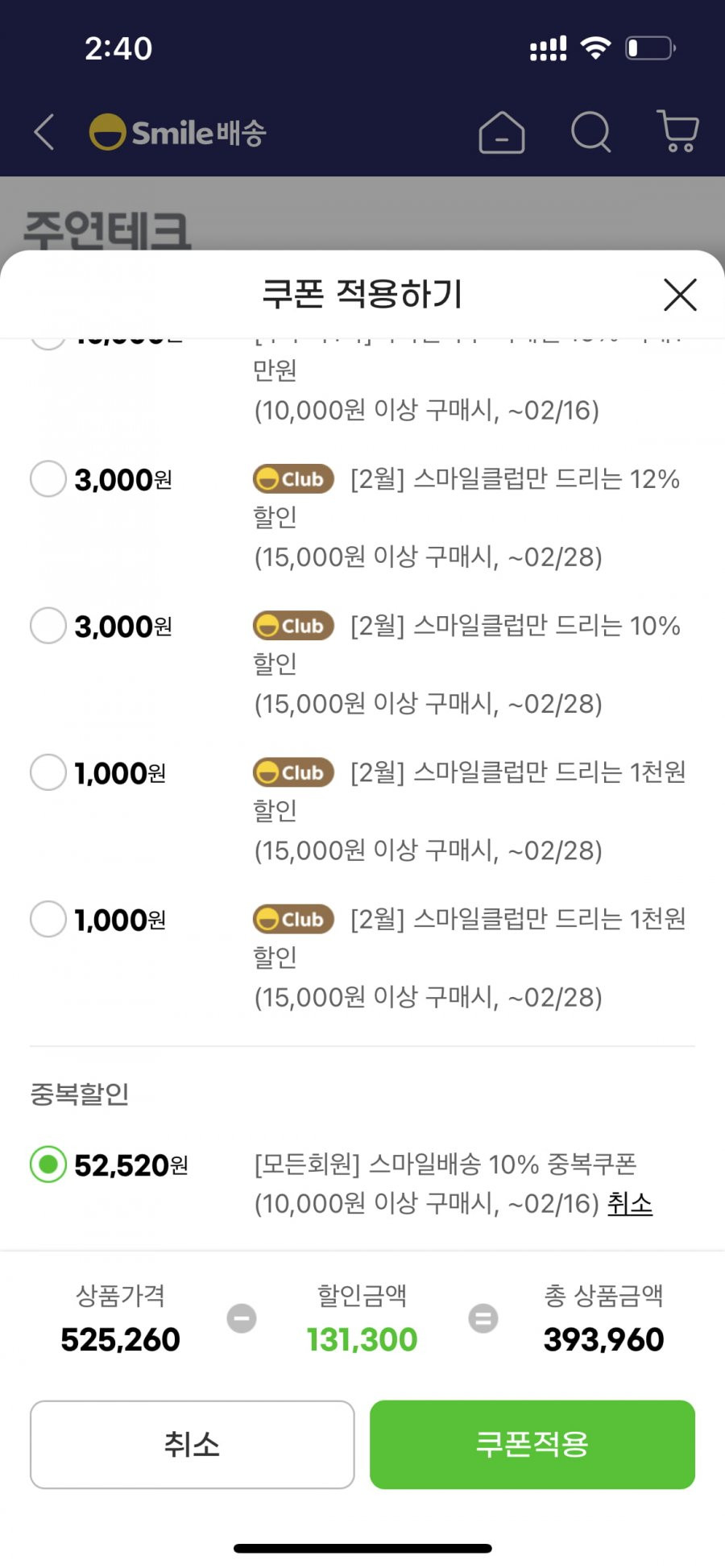Open the shopping cart icon

click(x=678, y=131)
